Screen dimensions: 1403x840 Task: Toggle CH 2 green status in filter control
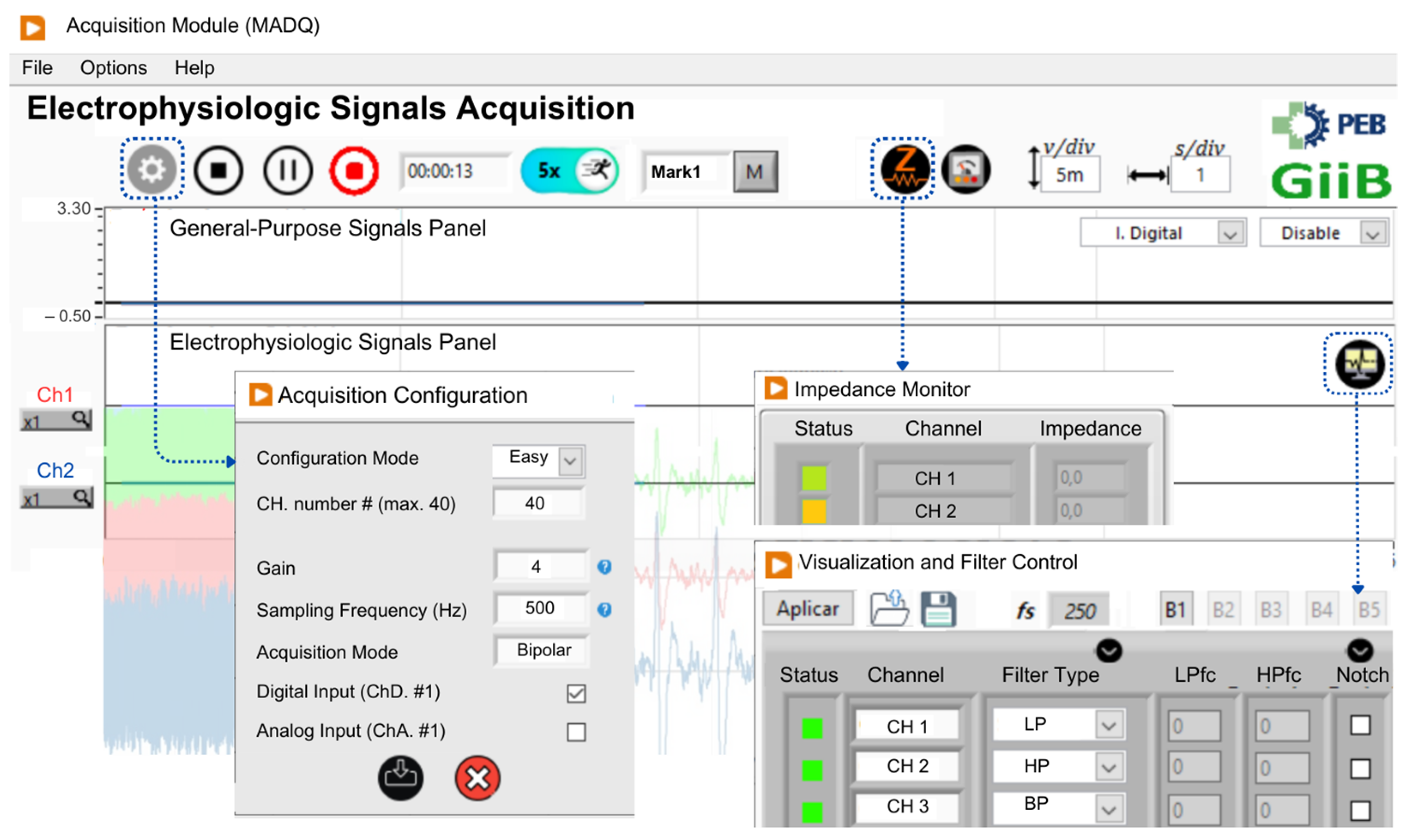(812, 770)
